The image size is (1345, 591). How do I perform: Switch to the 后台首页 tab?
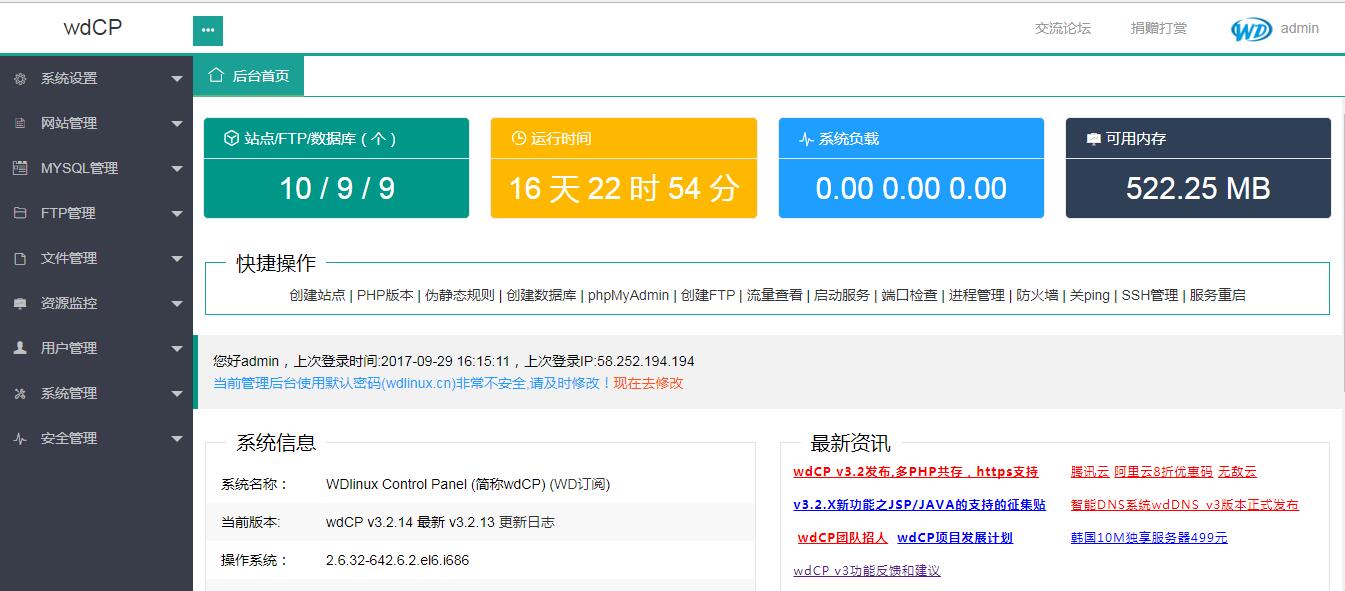249,76
